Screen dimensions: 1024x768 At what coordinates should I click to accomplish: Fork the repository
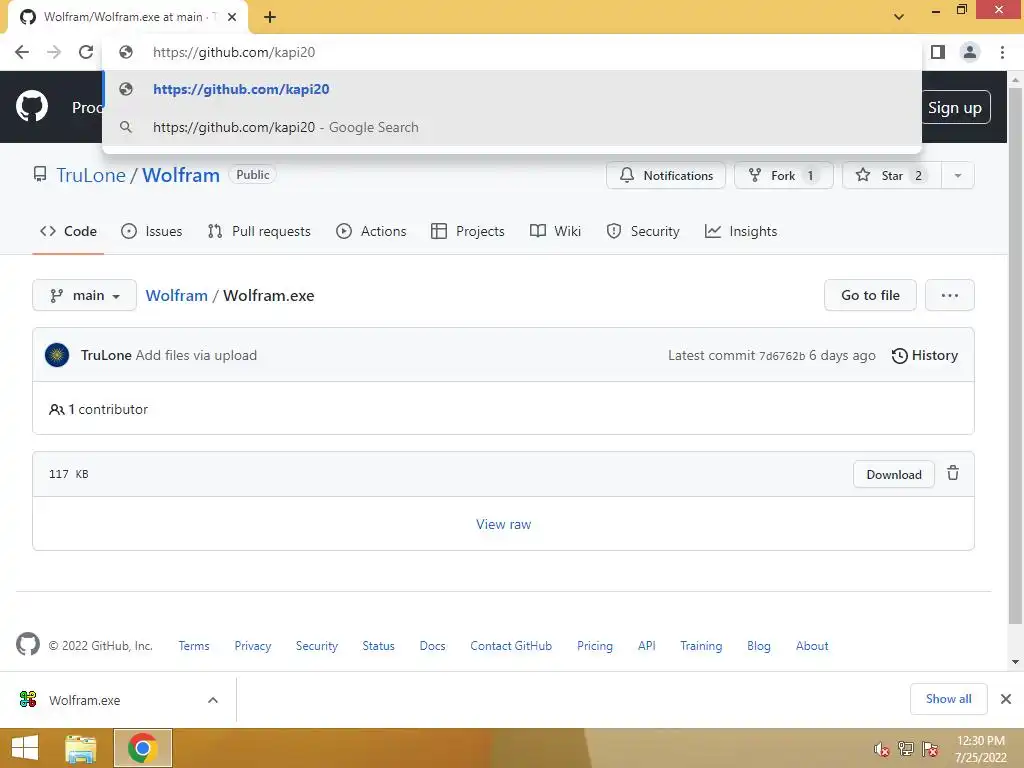[x=783, y=176]
